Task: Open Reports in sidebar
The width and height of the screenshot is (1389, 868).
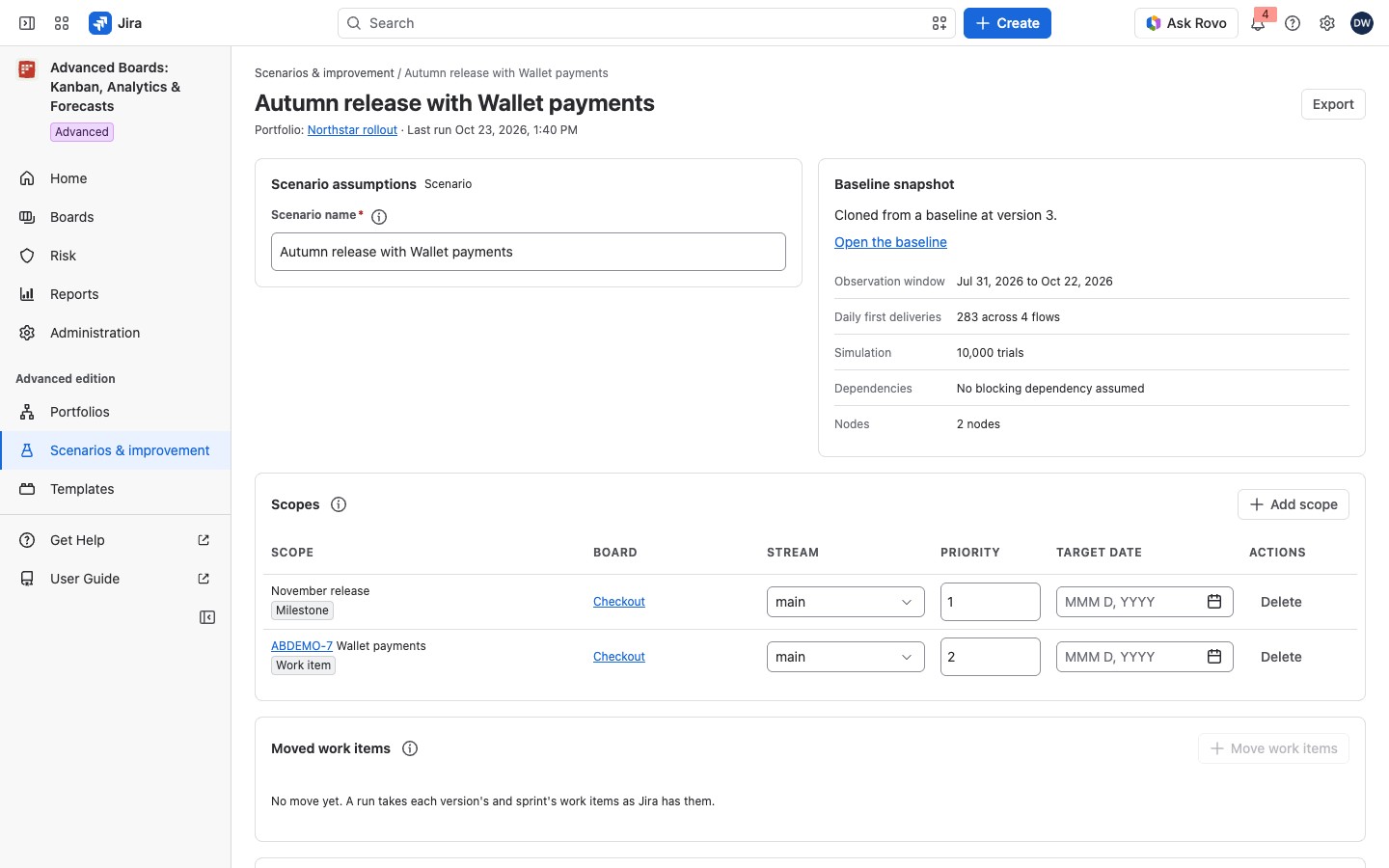Action: 116,294
